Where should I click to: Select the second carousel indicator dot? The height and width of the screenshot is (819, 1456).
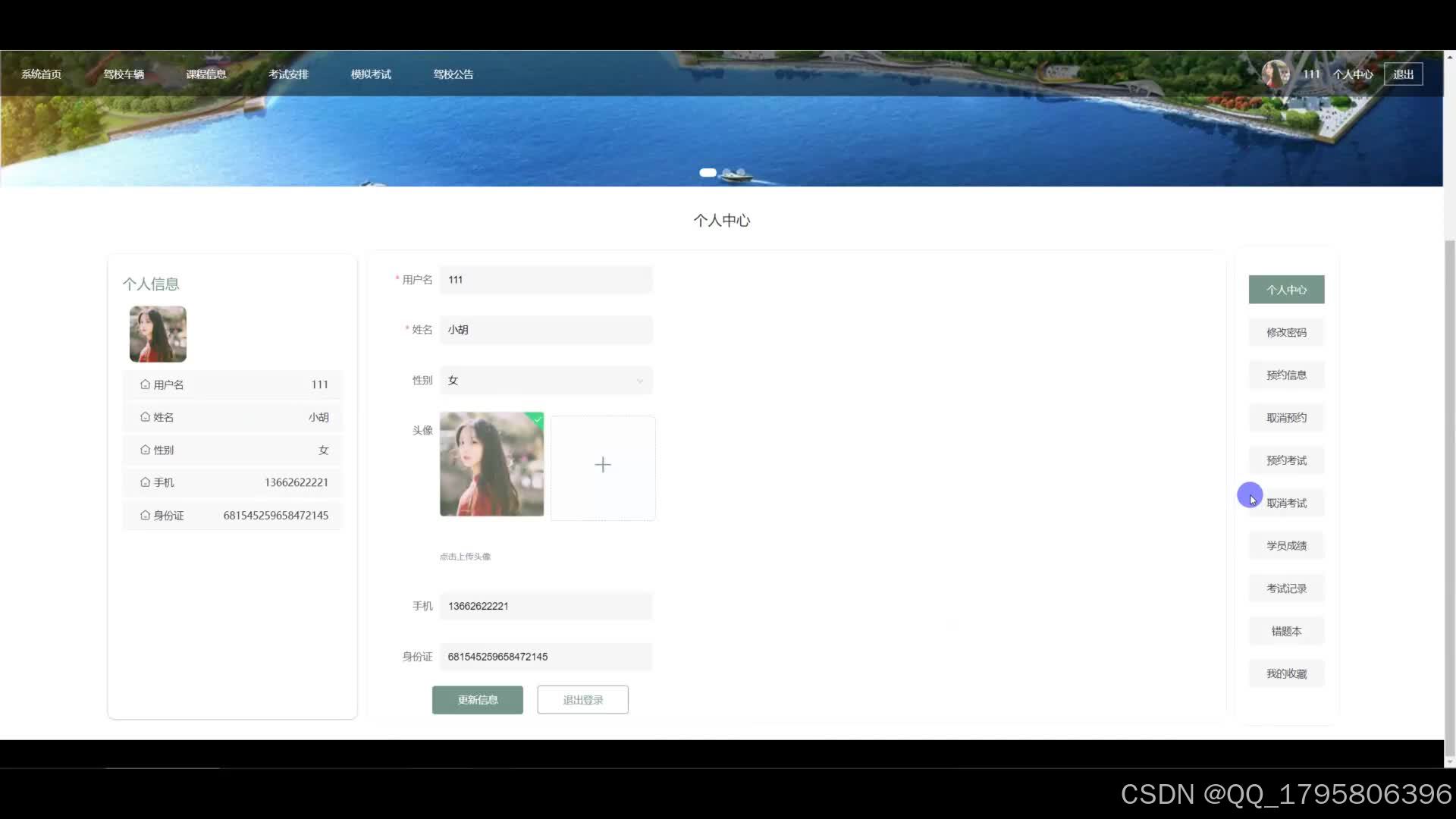(726, 173)
